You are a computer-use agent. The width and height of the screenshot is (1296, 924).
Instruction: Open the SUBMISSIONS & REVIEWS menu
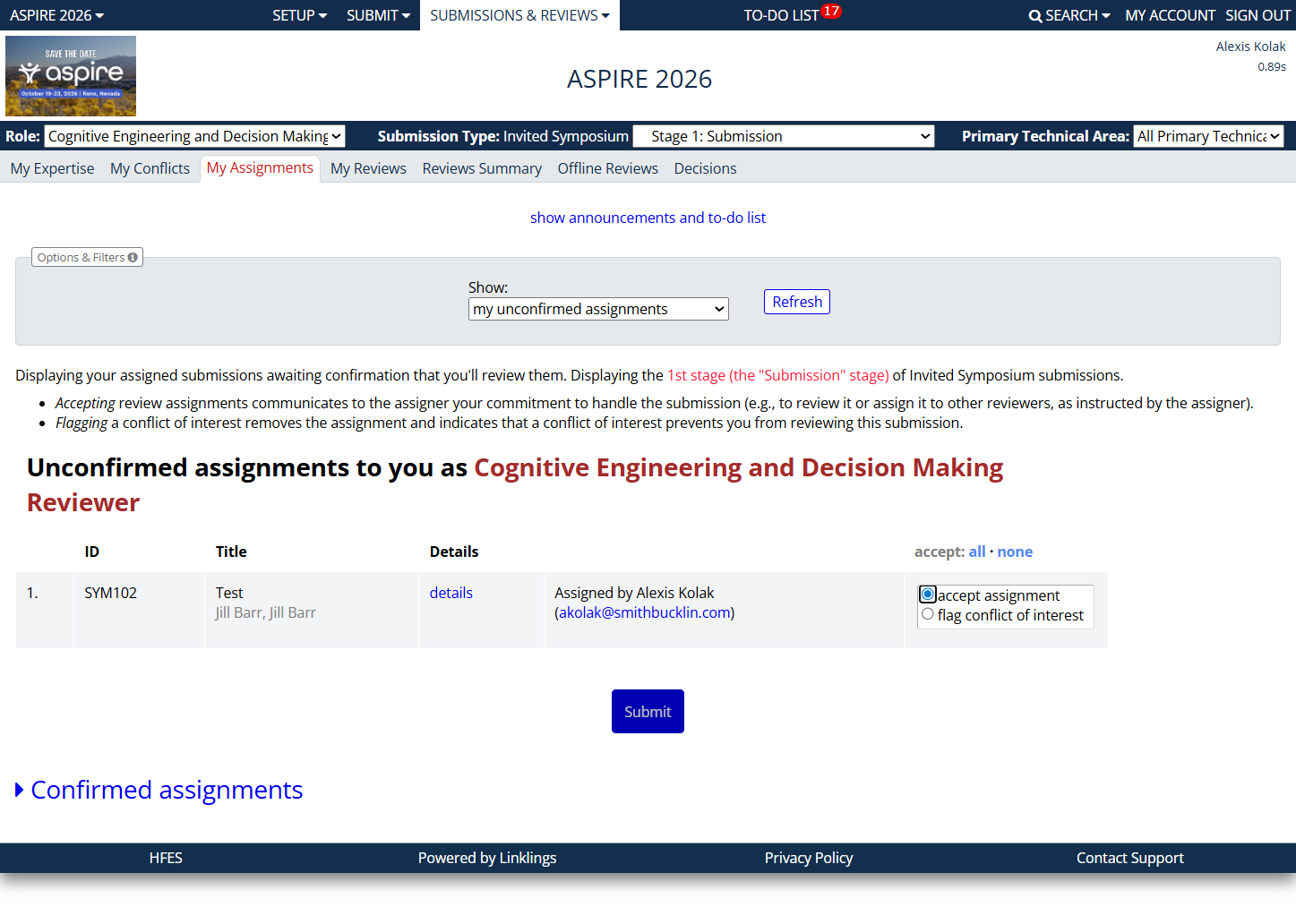coord(519,15)
